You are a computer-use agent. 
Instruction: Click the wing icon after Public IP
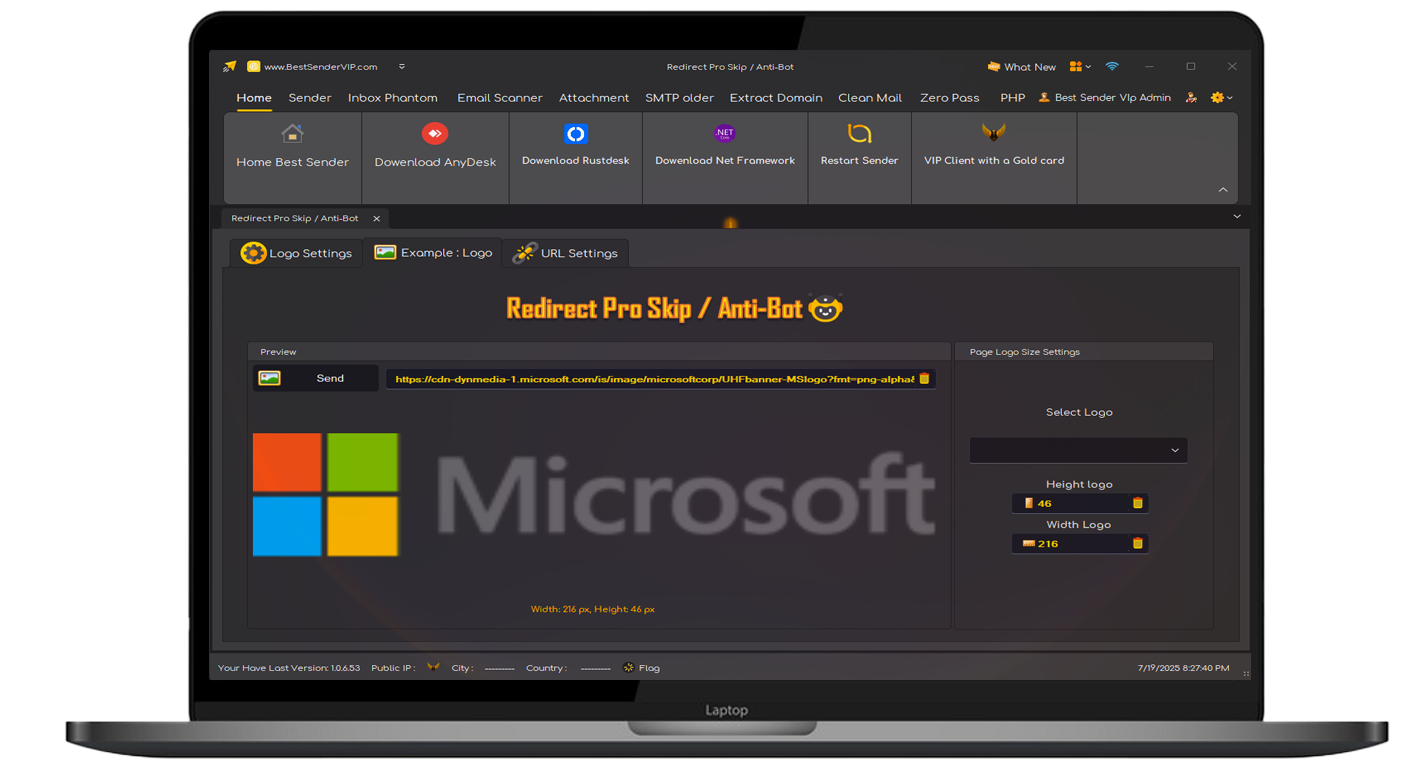pos(433,667)
